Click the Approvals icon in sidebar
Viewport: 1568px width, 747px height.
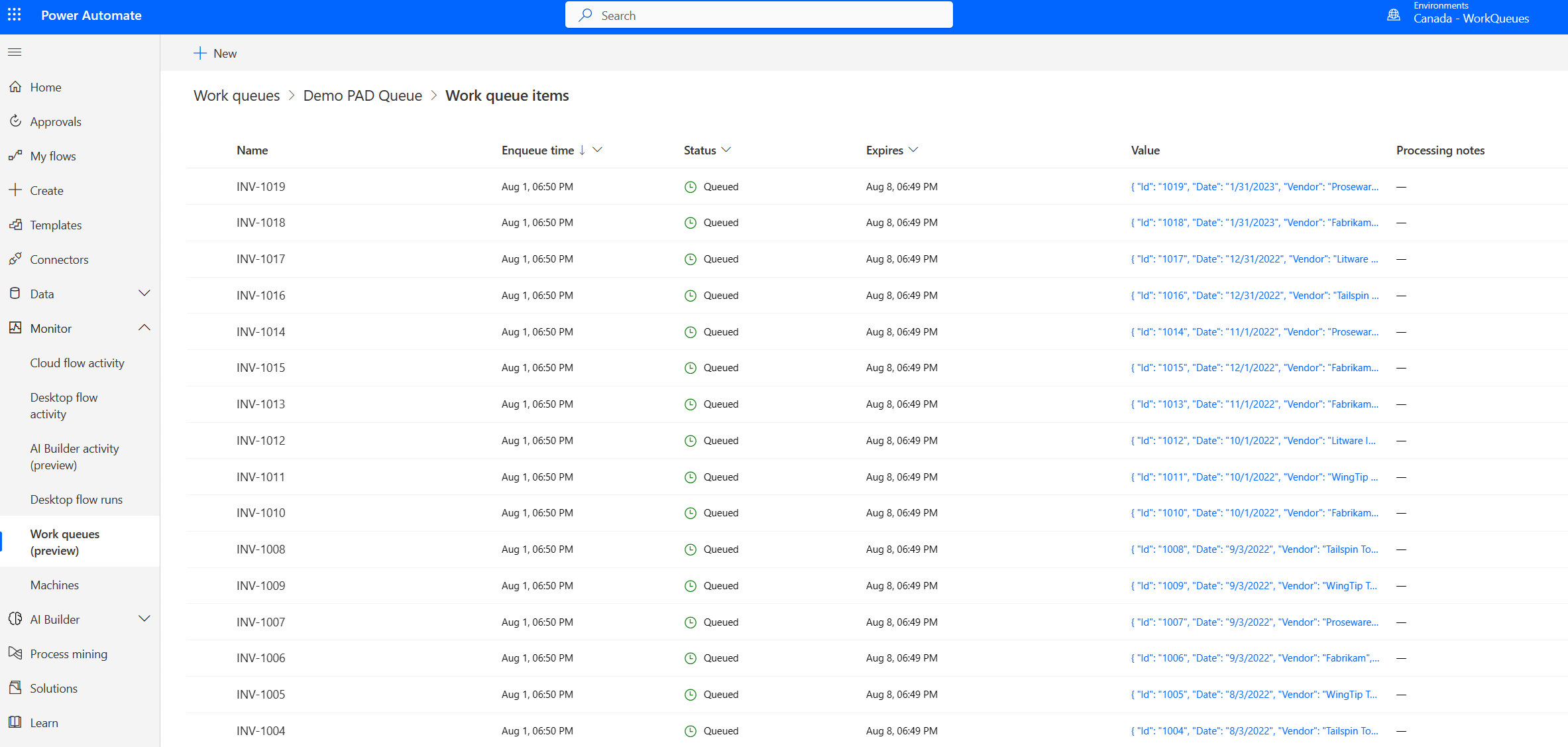15,121
